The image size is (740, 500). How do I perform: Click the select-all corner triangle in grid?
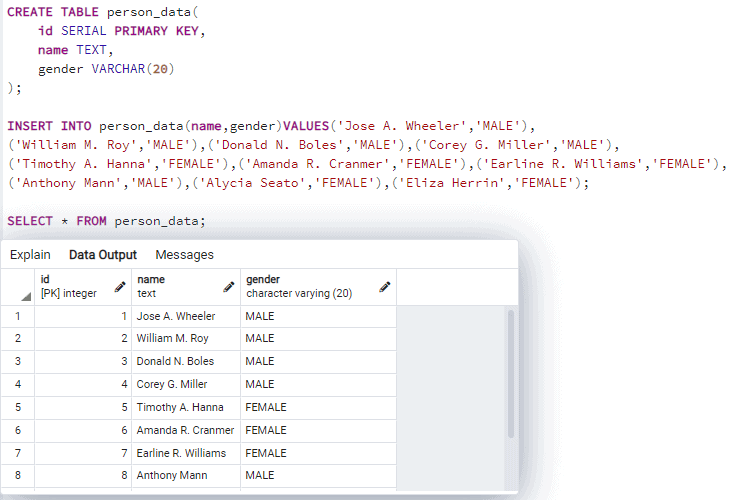(26, 297)
